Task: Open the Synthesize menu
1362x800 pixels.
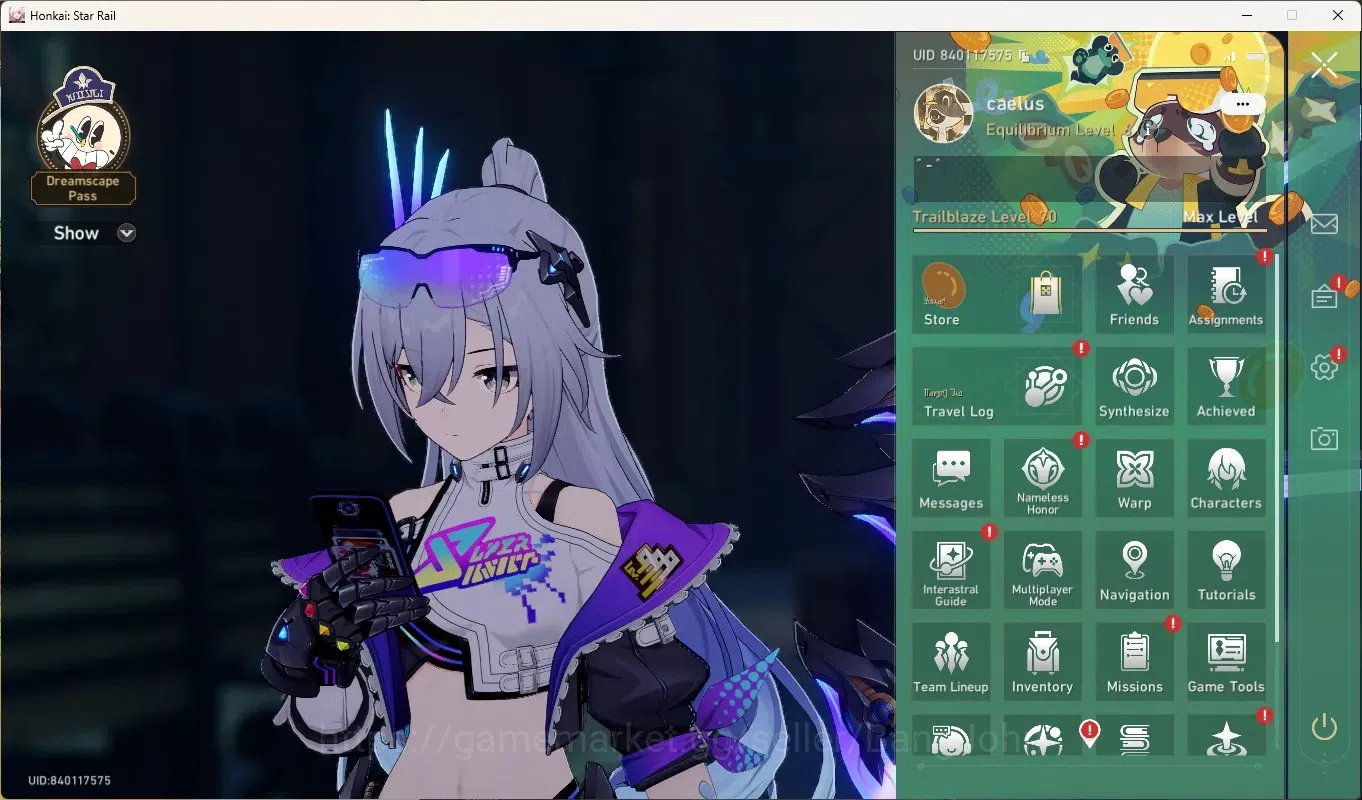Action: pos(1134,386)
